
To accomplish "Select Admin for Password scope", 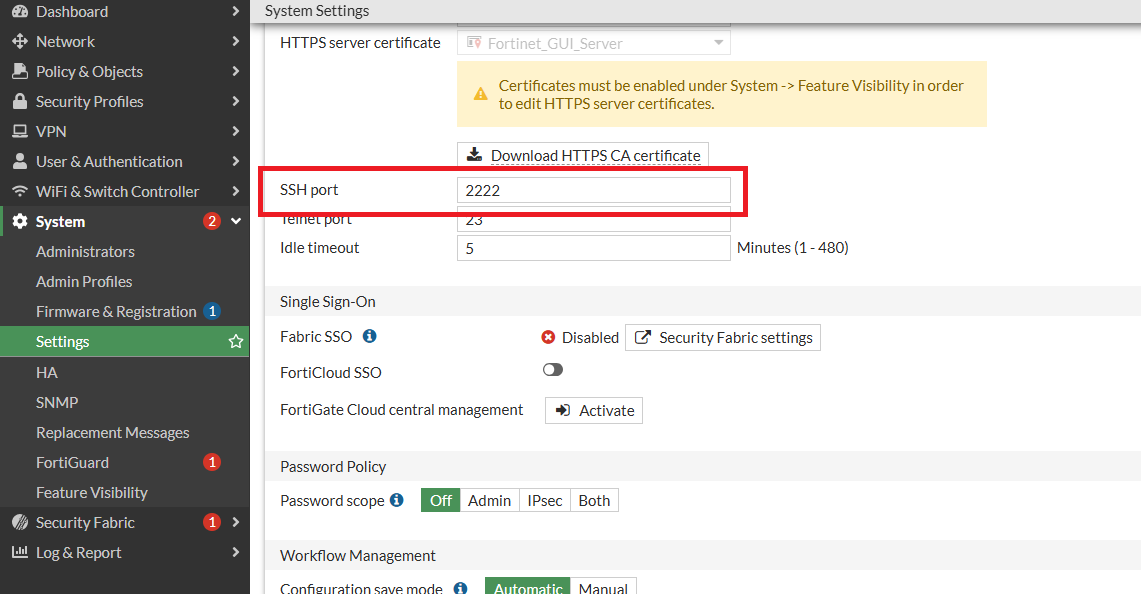I will coord(490,500).
